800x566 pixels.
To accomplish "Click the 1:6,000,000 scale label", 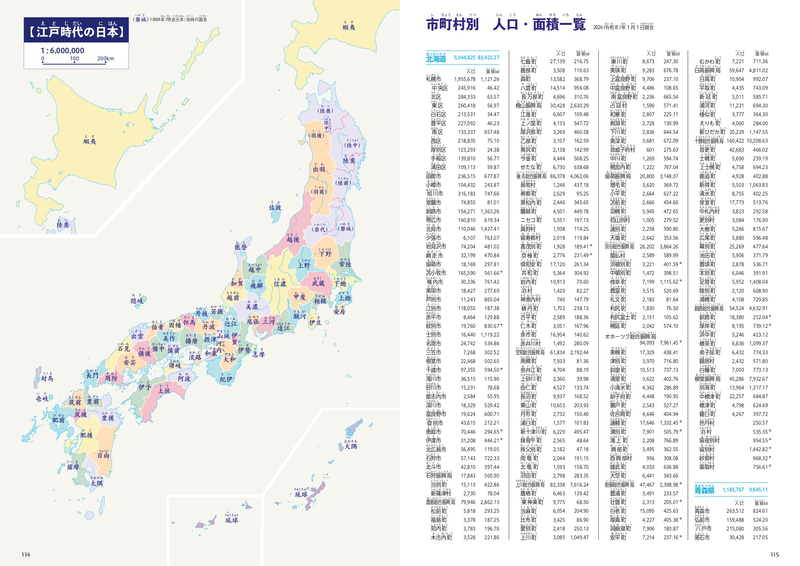I will [62, 51].
